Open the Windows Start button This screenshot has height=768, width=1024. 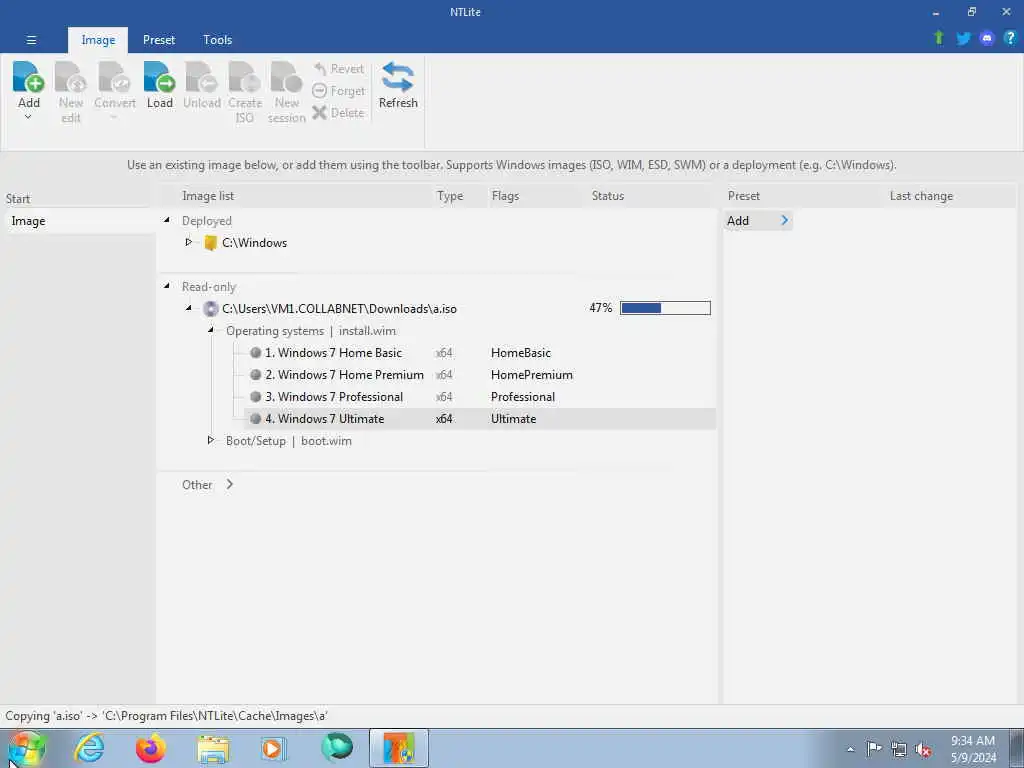tap(27, 748)
